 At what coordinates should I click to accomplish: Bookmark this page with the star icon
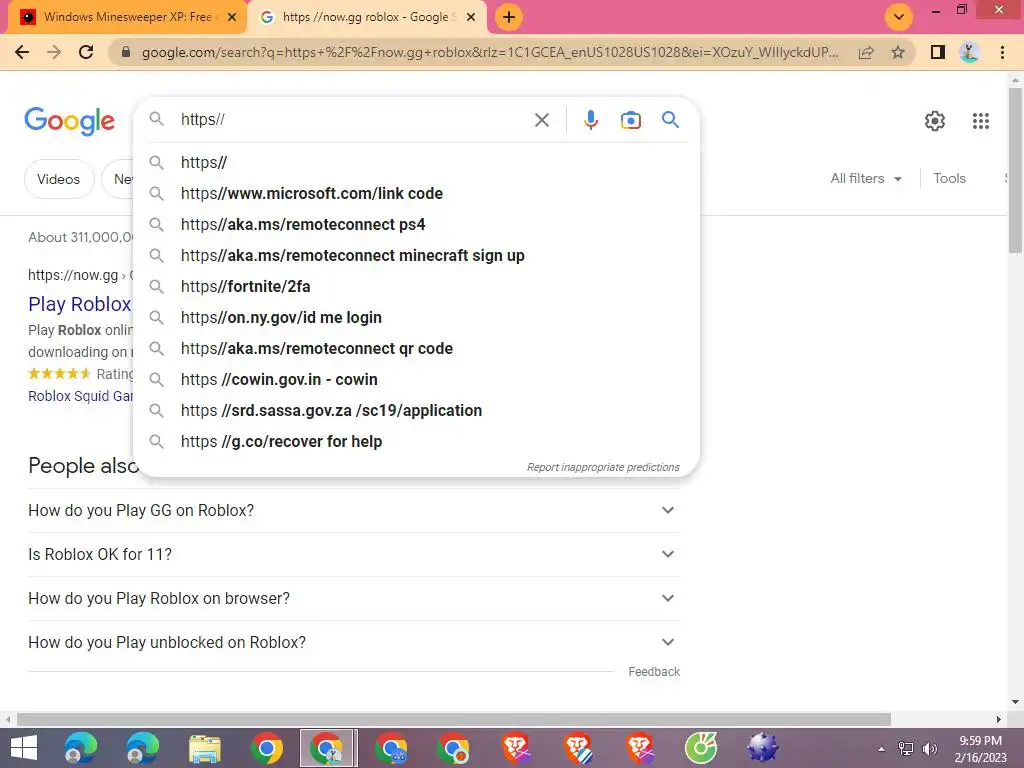tap(898, 52)
